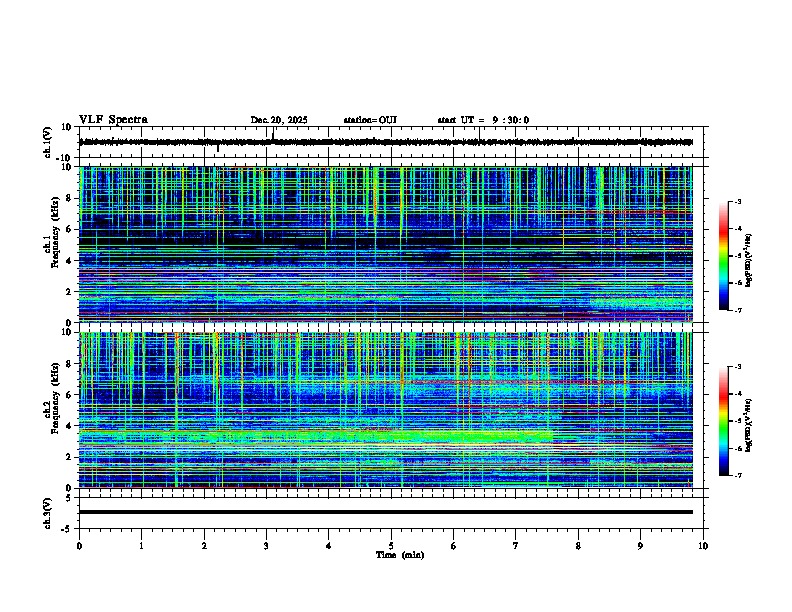The height and width of the screenshot is (612, 792).
Task: Click the ch.1 colorbar "log(PSD)" unit label
Action: [749, 260]
